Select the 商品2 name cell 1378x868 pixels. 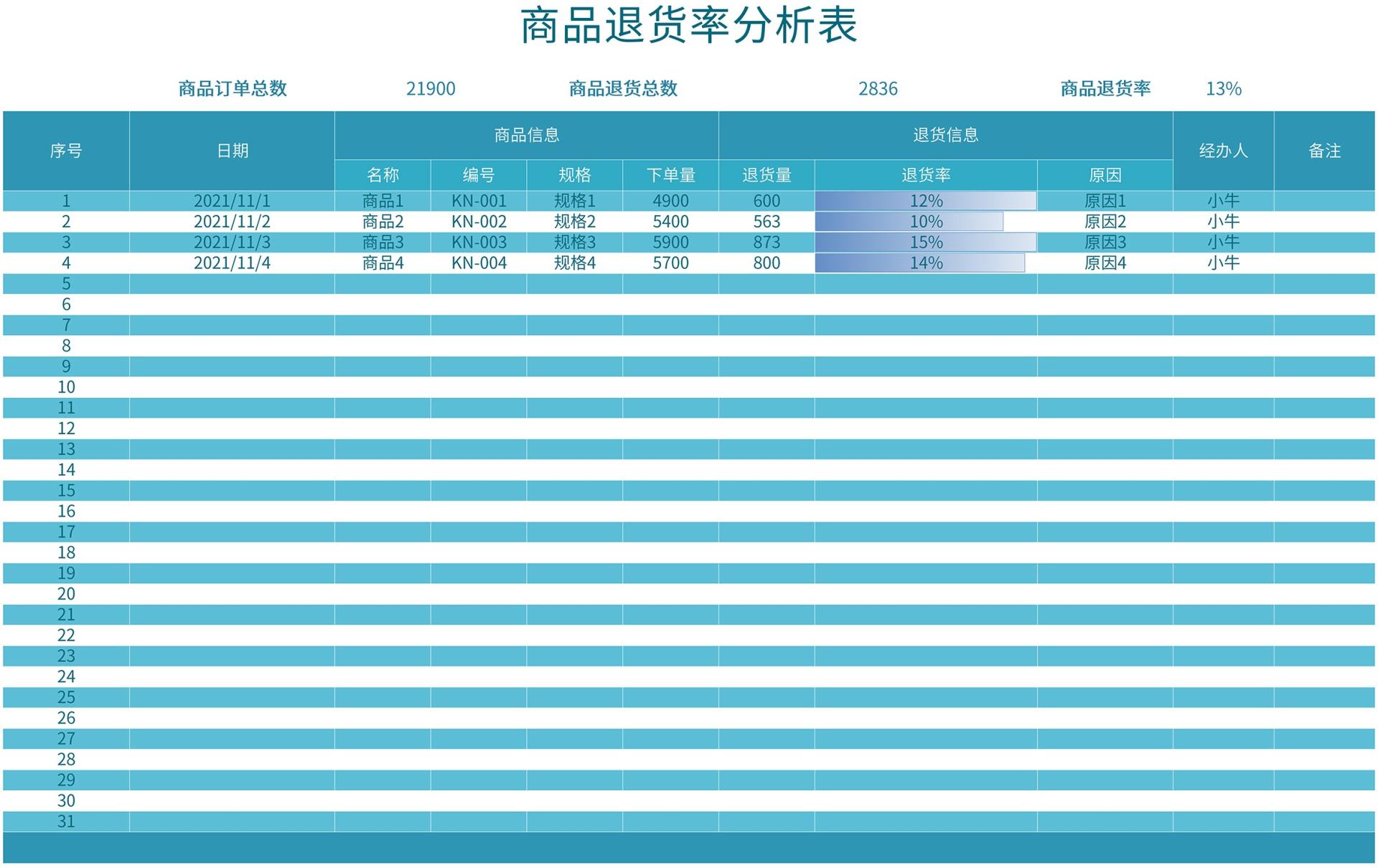pyautogui.click(x=383, y=222)
